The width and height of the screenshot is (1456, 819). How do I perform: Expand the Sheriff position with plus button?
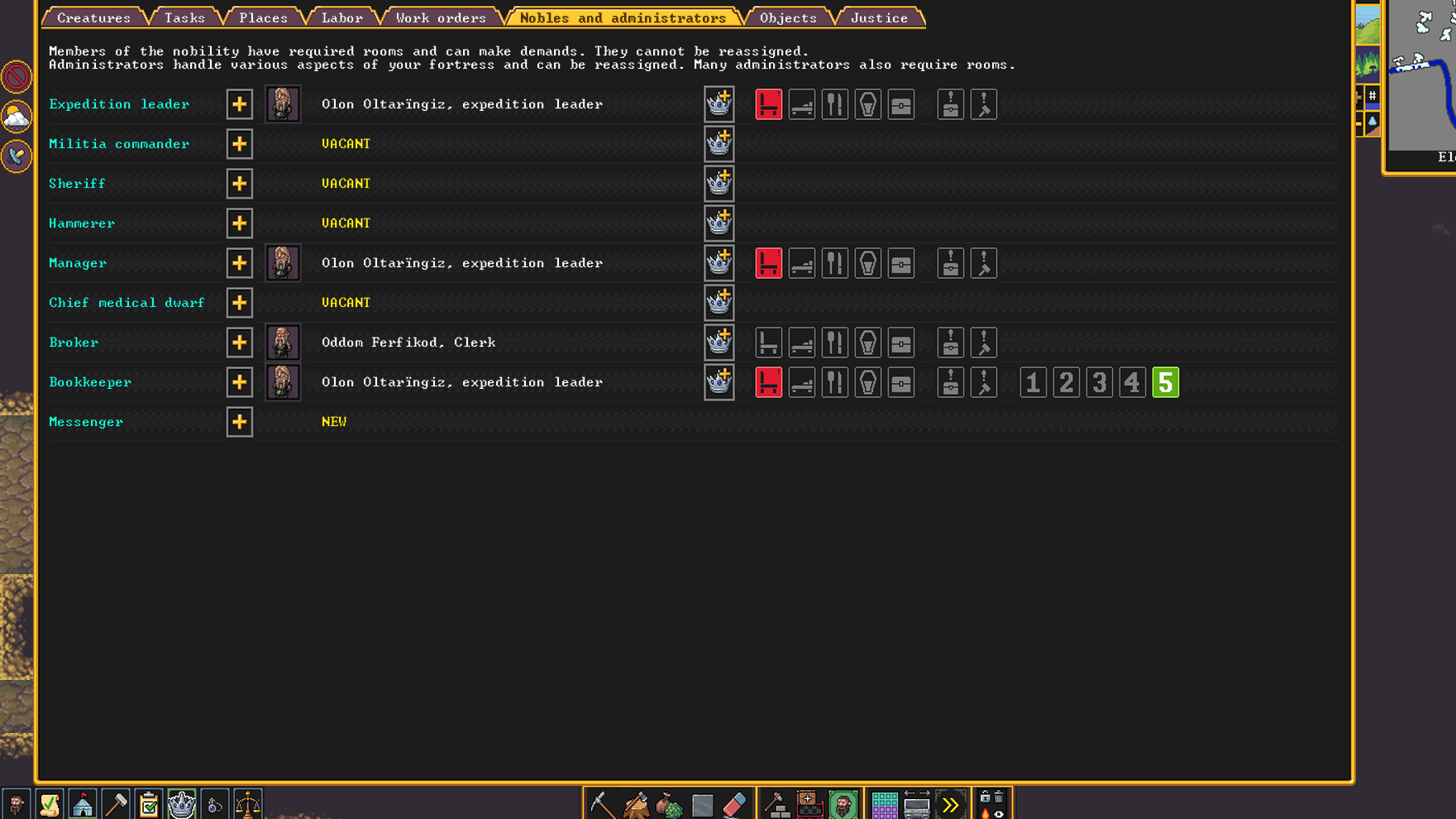pos(239,184)
